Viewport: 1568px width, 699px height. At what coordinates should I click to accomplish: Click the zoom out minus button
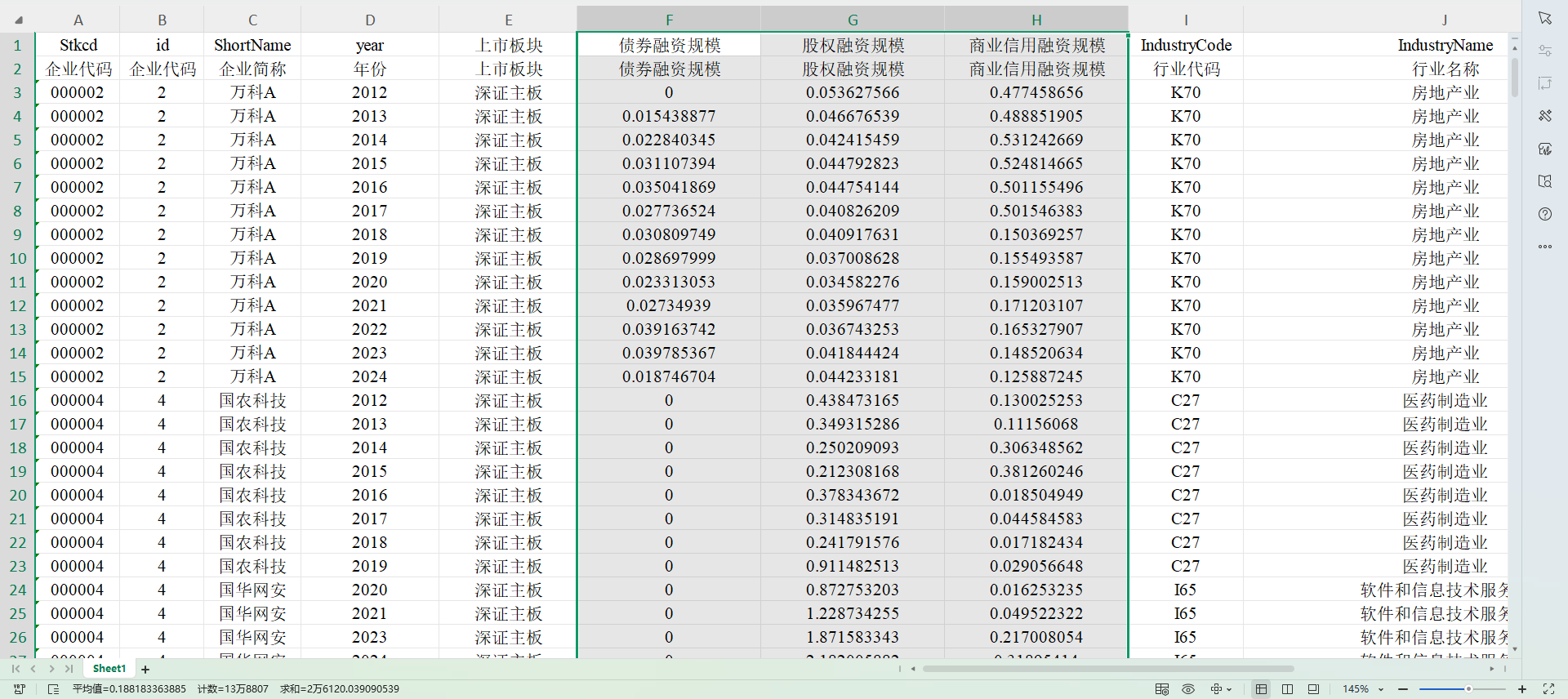coord(1403,689)
